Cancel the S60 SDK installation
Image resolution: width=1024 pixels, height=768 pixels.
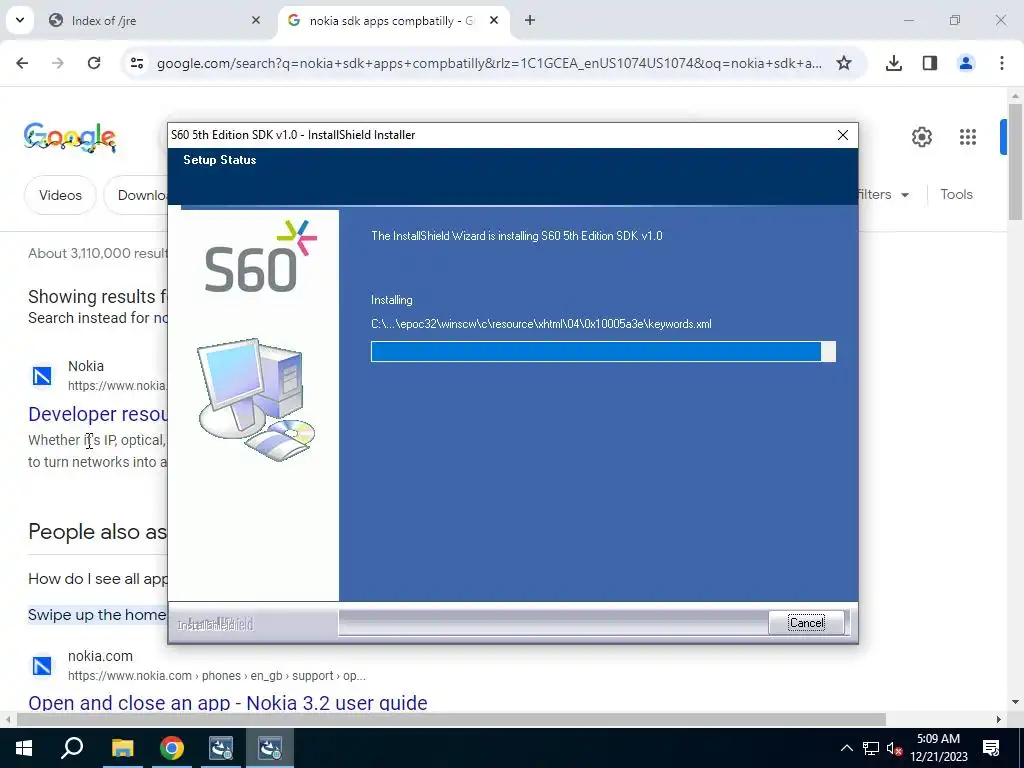tap(806, 622)
